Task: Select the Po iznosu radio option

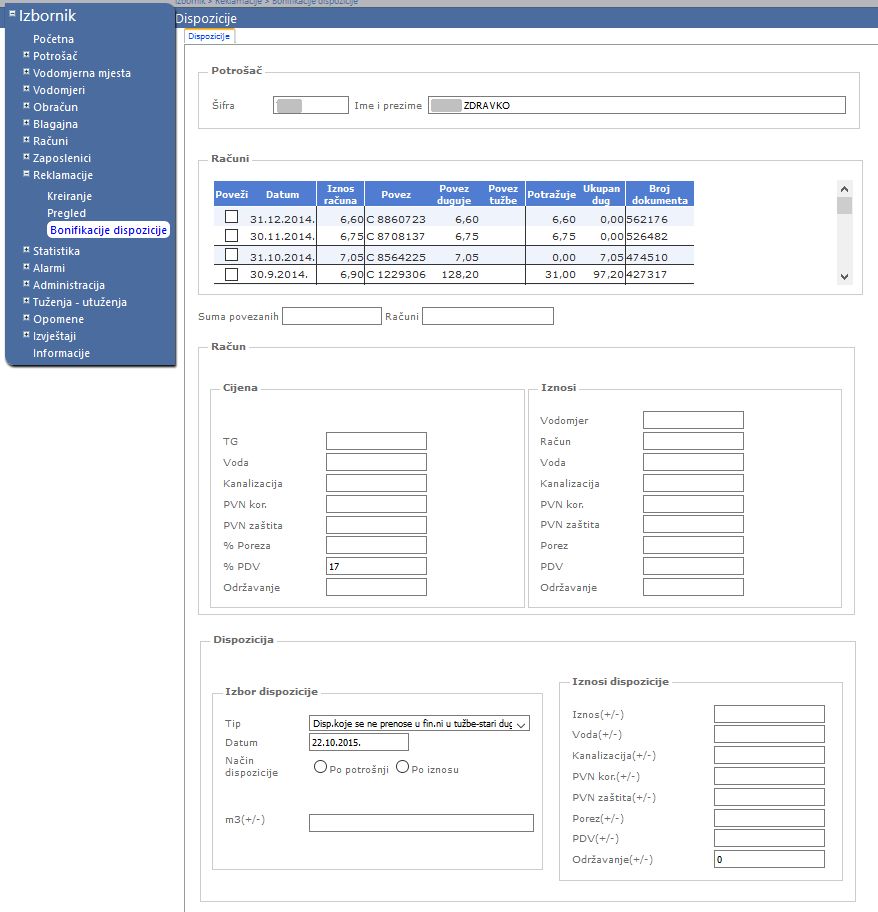Action: (402, 767)
